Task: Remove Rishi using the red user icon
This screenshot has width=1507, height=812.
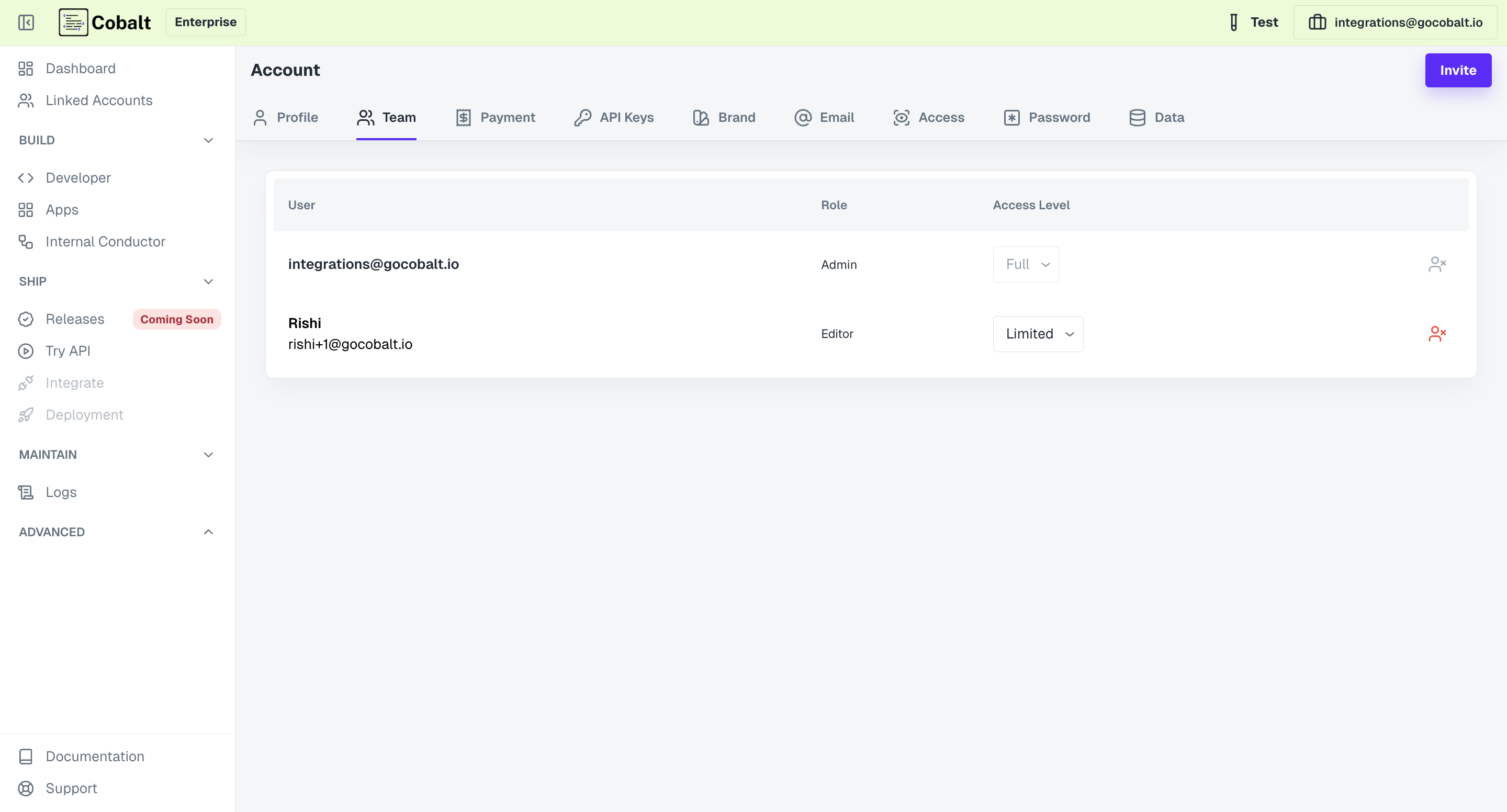Action: [1437, 333]
